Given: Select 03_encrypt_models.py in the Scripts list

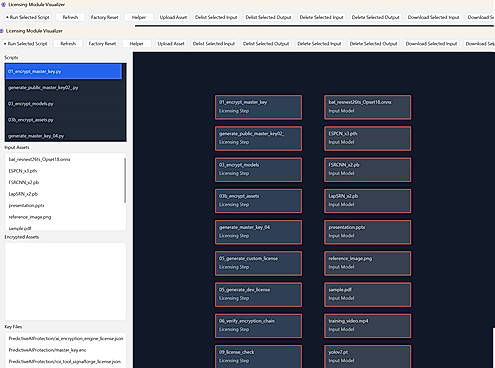Looking at the screenshot, I should pos(63,104).
